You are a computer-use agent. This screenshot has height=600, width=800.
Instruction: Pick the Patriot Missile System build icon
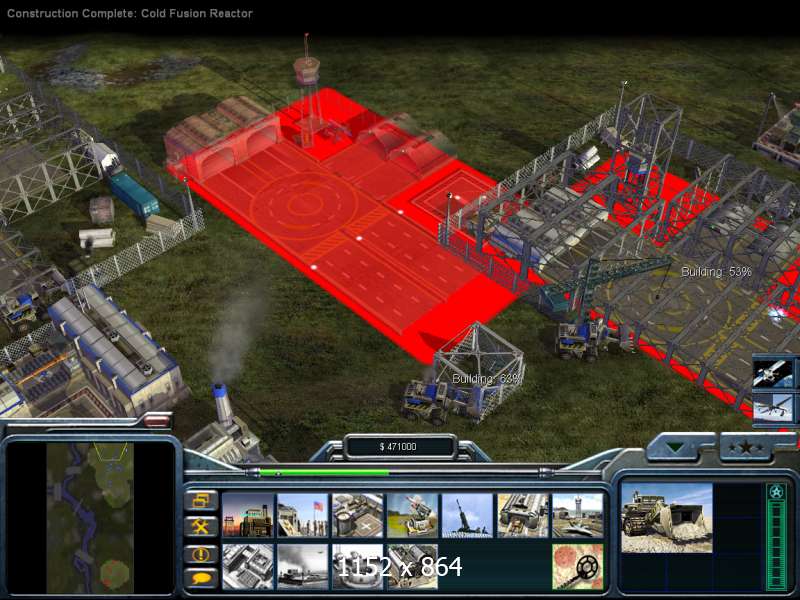412,515
